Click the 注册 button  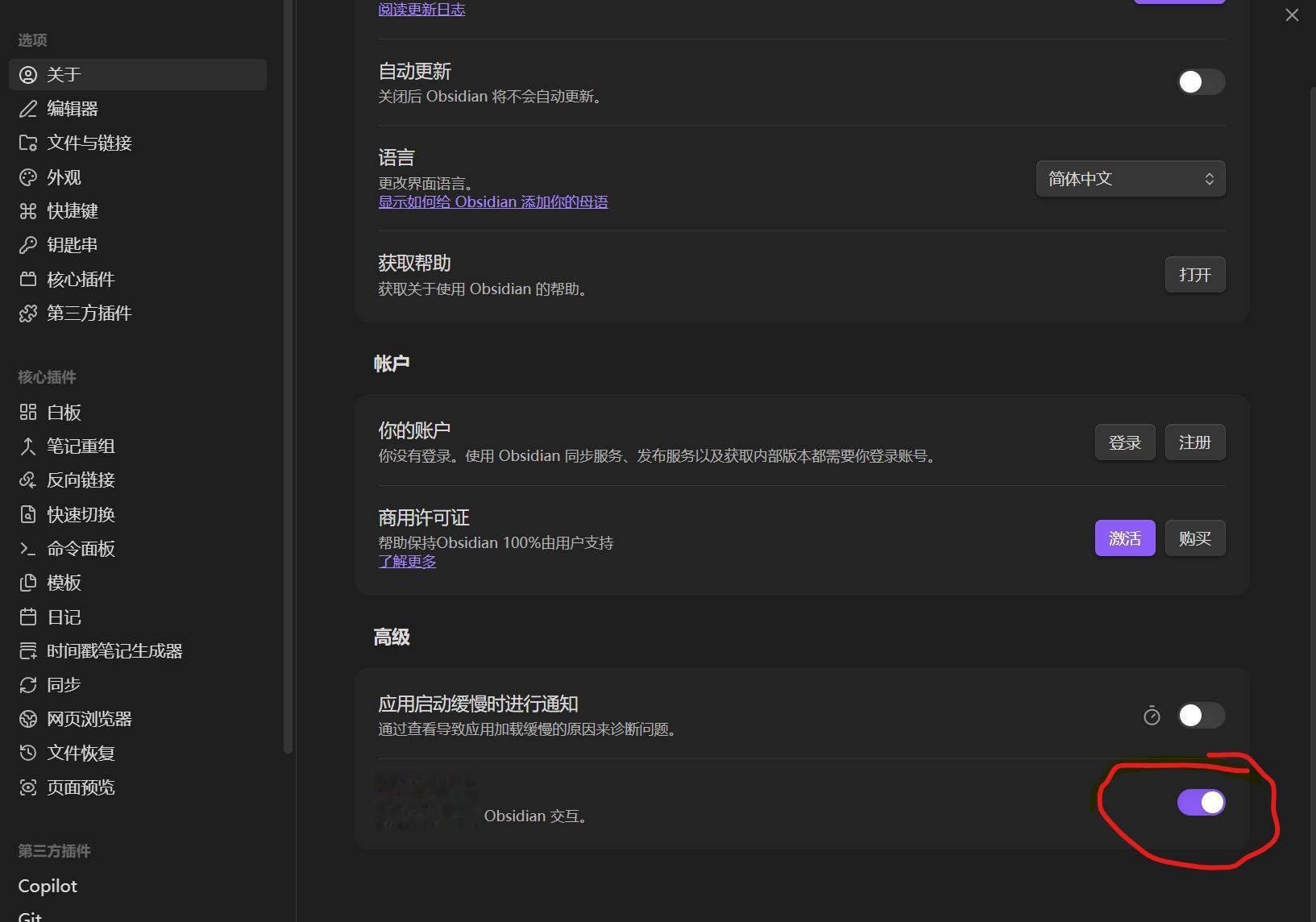point(1195,442)
